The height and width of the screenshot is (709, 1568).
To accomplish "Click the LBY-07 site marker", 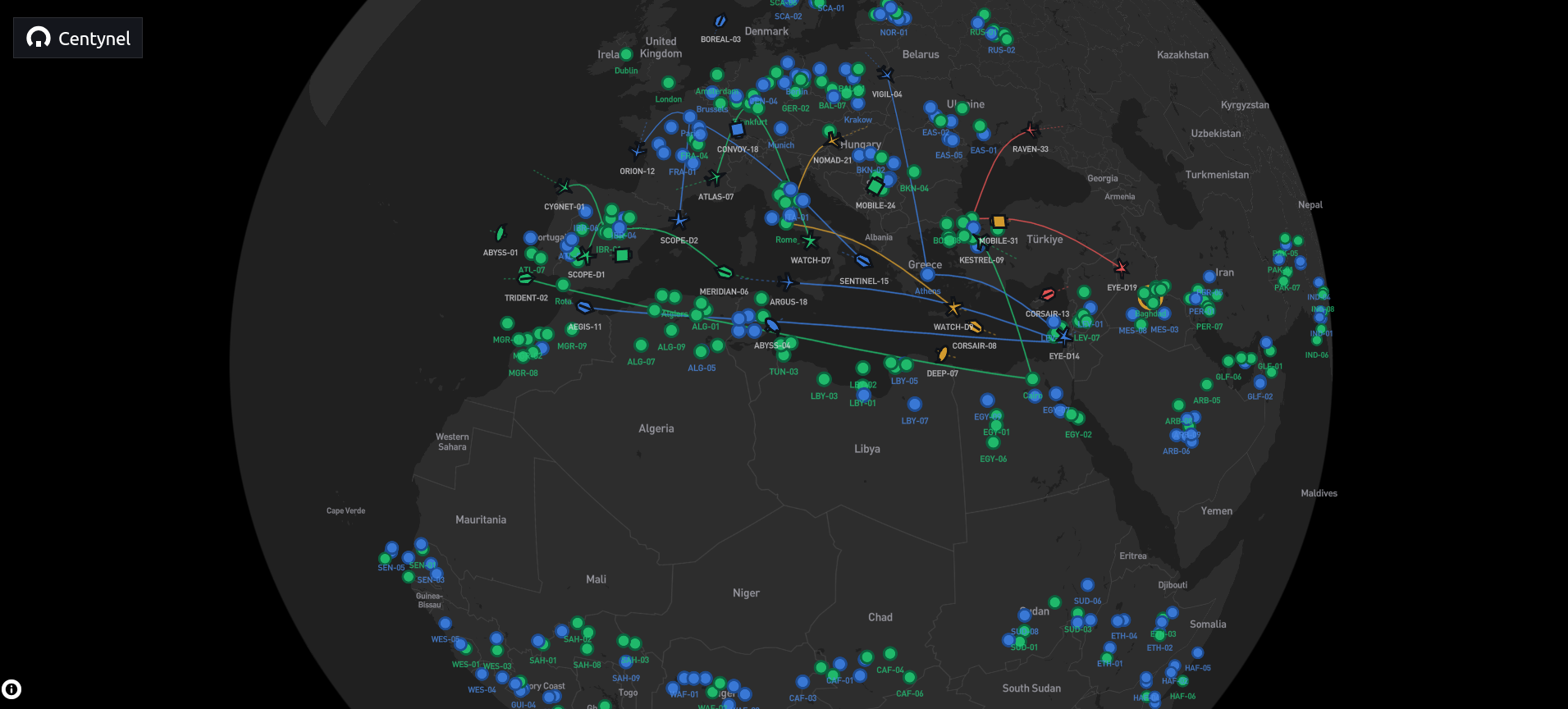I will 915,404.
